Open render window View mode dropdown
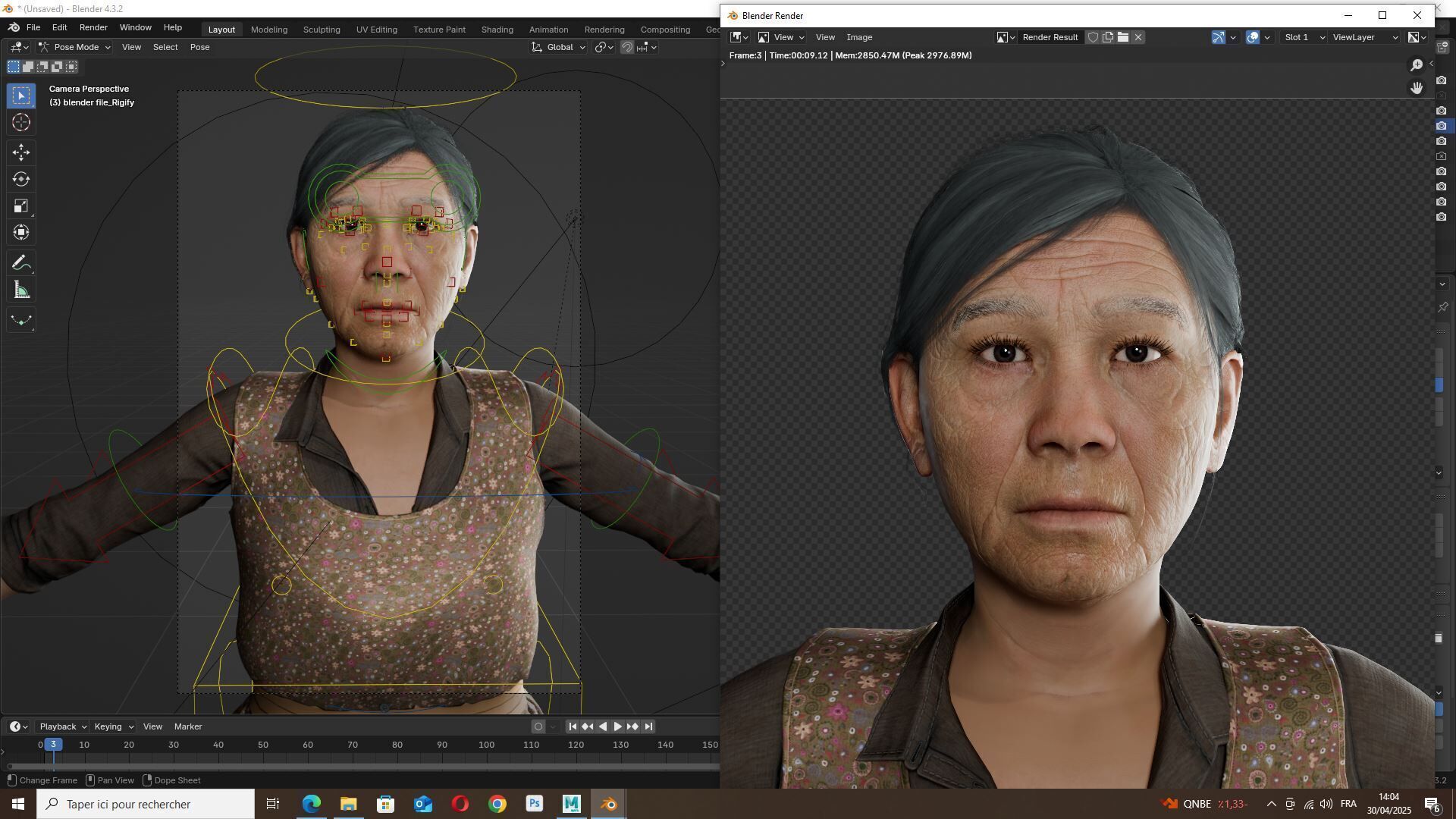 781,37
